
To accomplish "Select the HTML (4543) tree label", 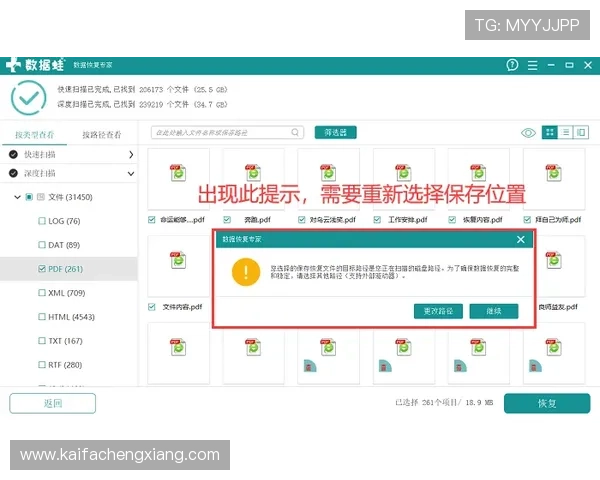I will [71, 317].
